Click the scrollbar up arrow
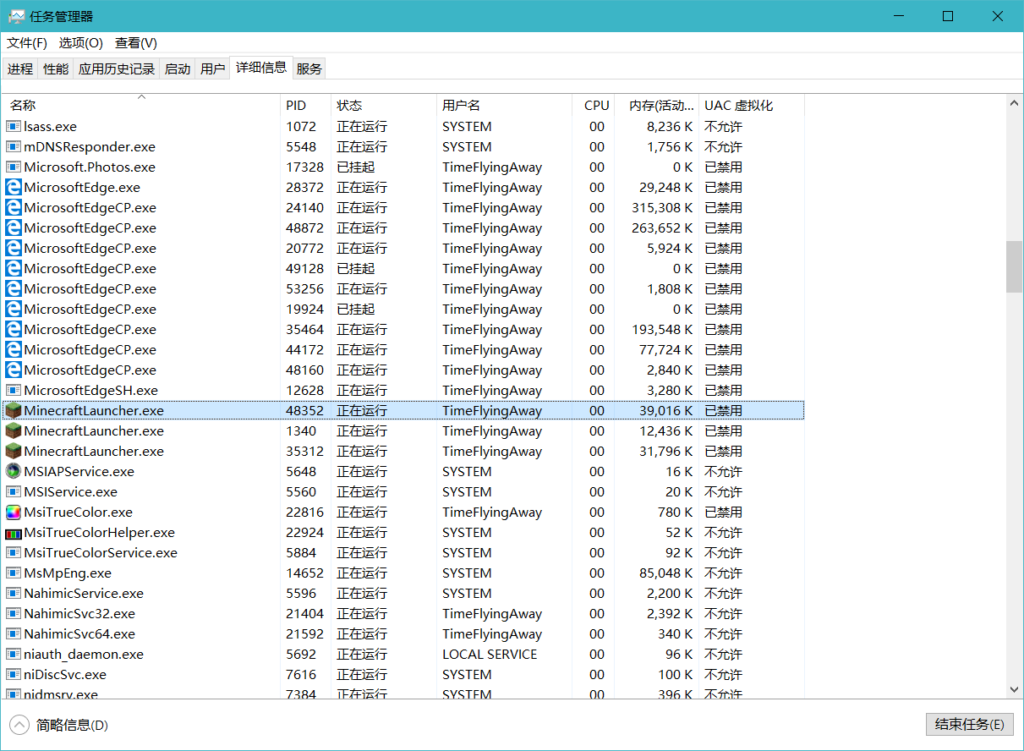This screenshot has width=1024, height=751. [x=1014, y=103]
